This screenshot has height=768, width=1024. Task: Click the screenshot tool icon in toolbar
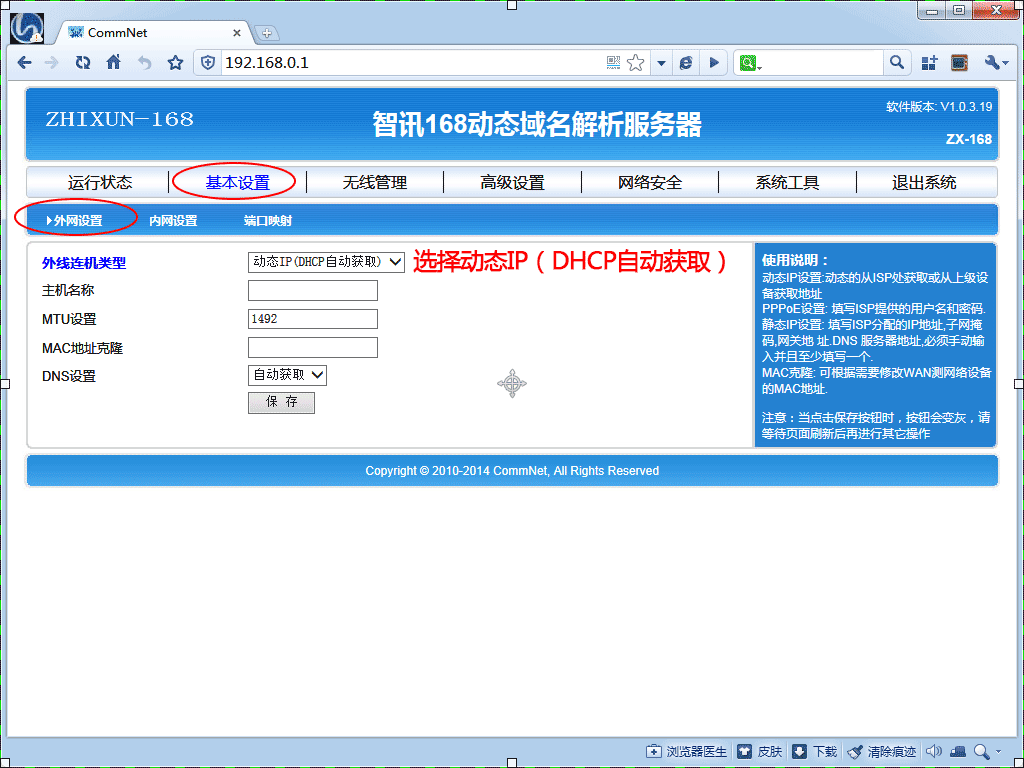click(959, 63)
